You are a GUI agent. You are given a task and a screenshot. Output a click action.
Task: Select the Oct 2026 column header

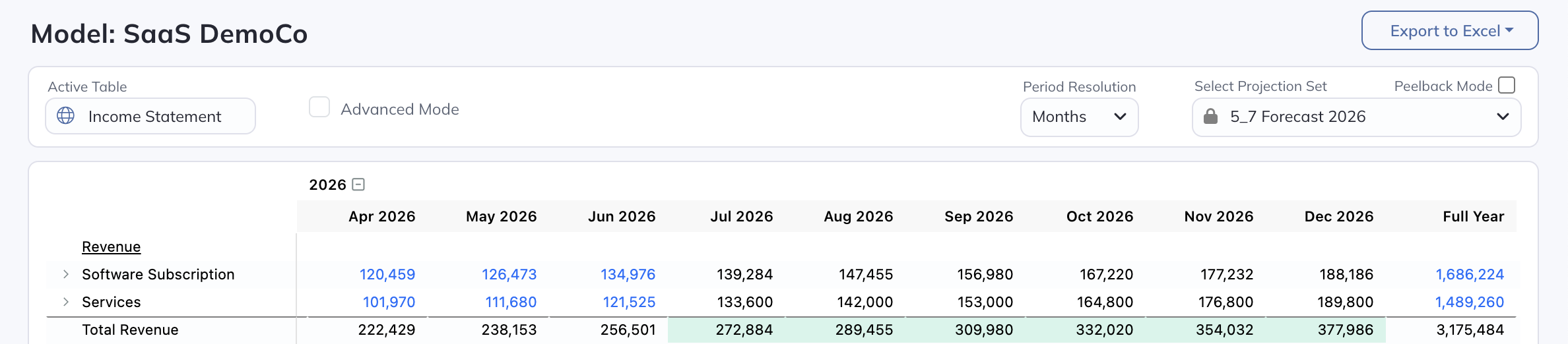click(1099, 216)
